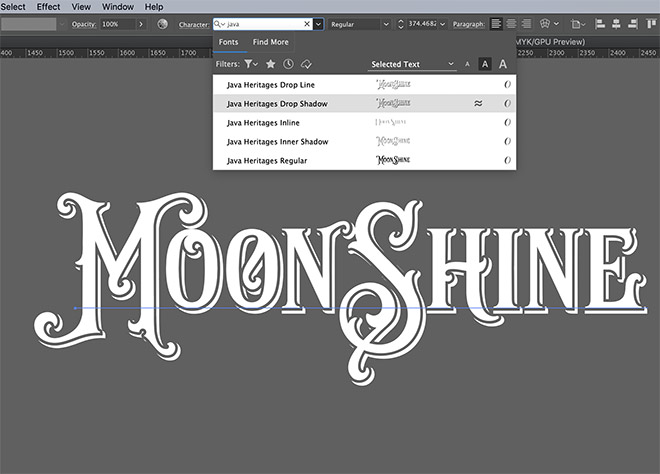Click the recolor artwork globe icon
Image resolution: width=660 pixels, height=474 pixels.
162,23
